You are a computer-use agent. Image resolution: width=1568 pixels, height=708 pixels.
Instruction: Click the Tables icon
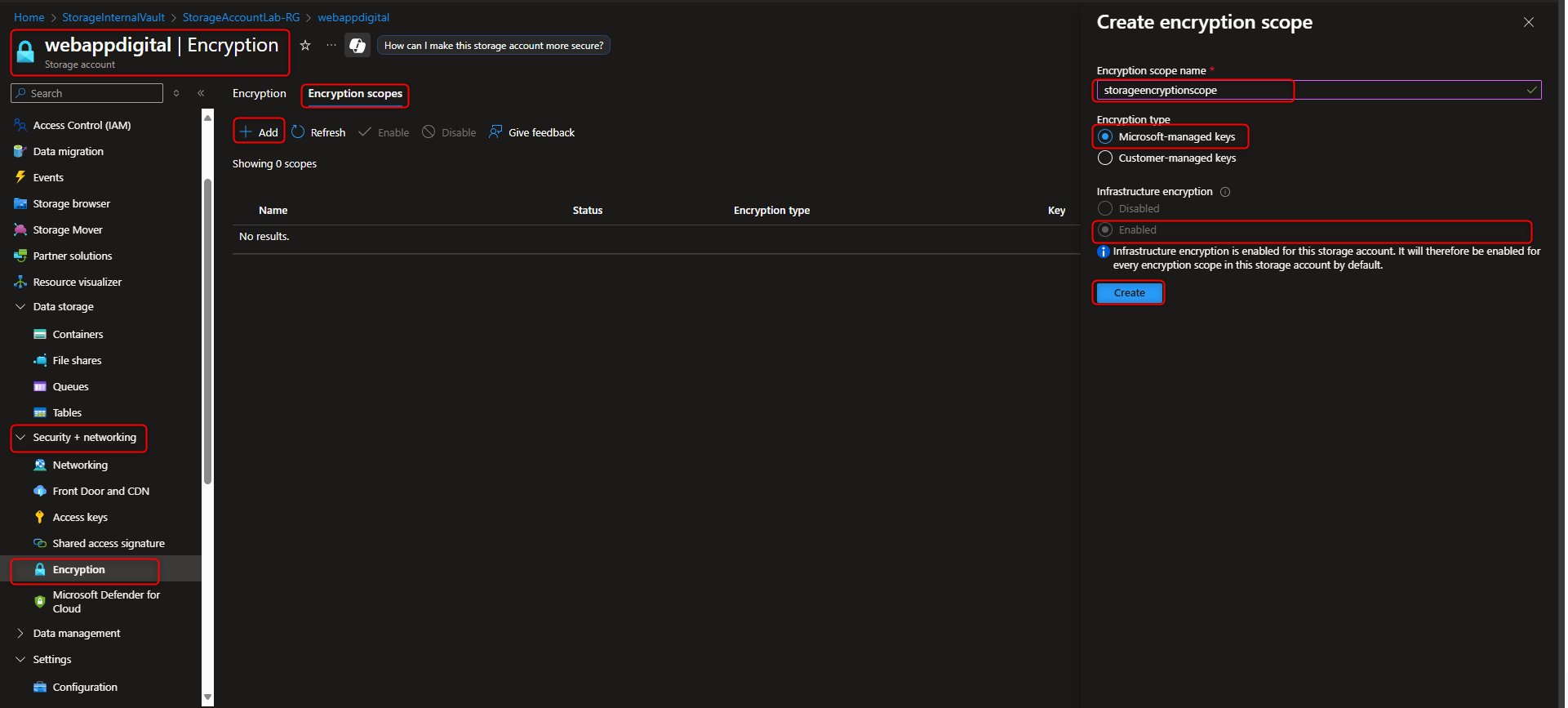[x=40, y=412]
